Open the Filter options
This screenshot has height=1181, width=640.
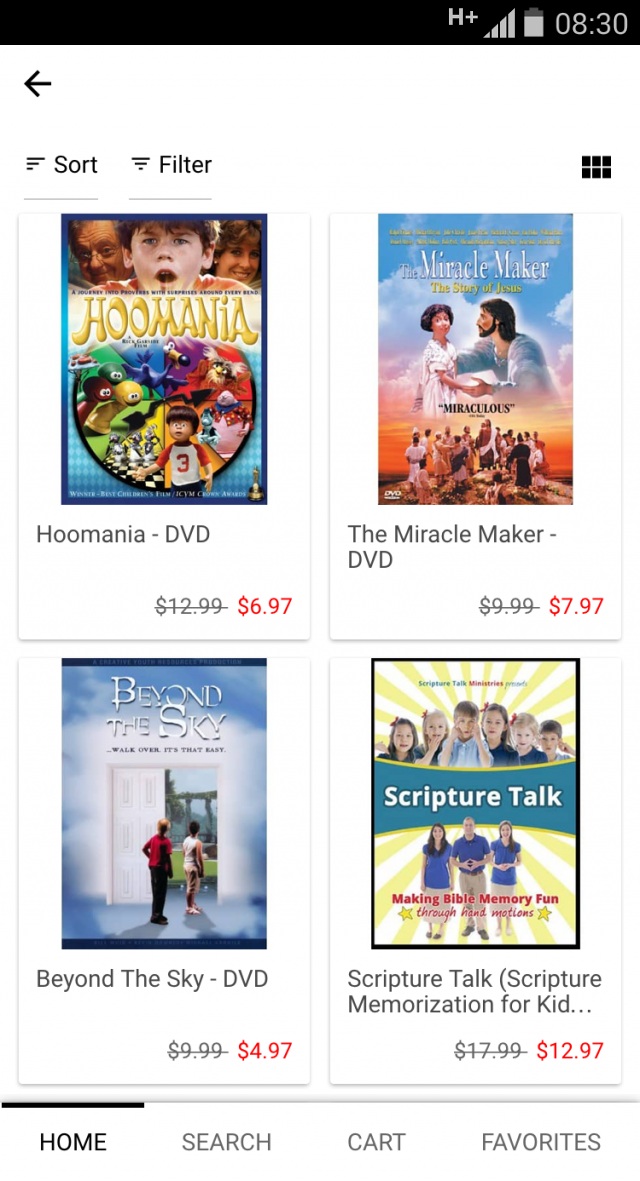(171, 165)
